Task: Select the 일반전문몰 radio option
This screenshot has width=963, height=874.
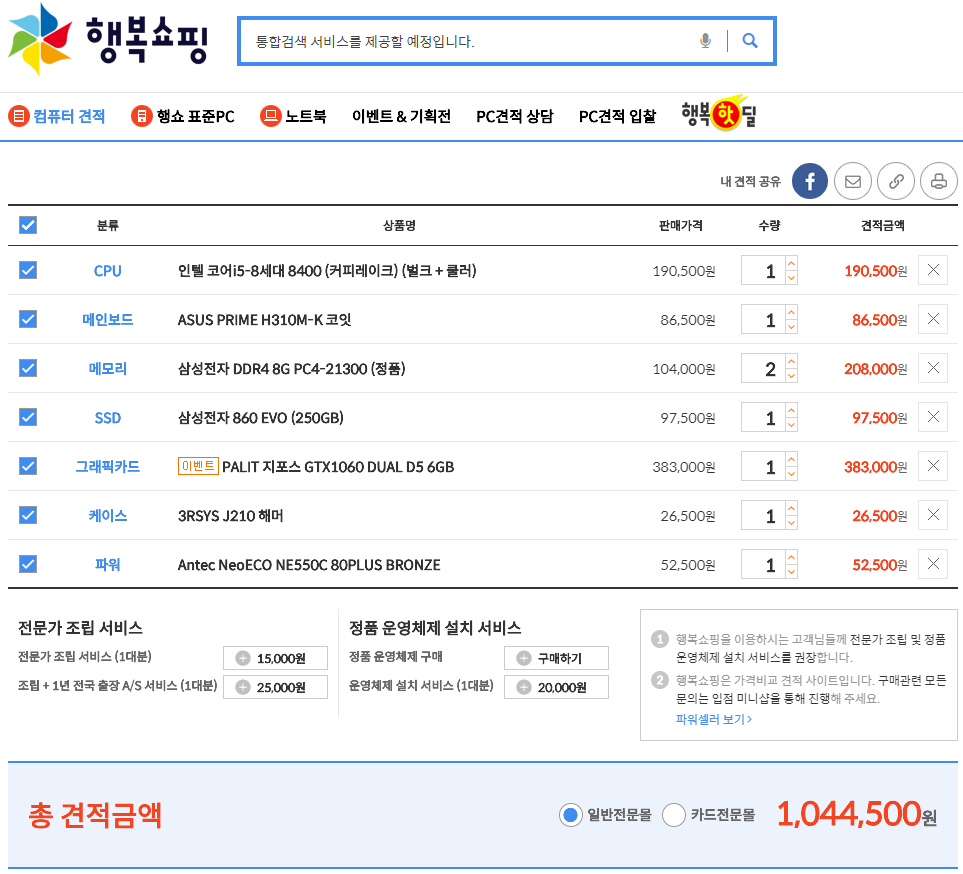Action: 571,815
